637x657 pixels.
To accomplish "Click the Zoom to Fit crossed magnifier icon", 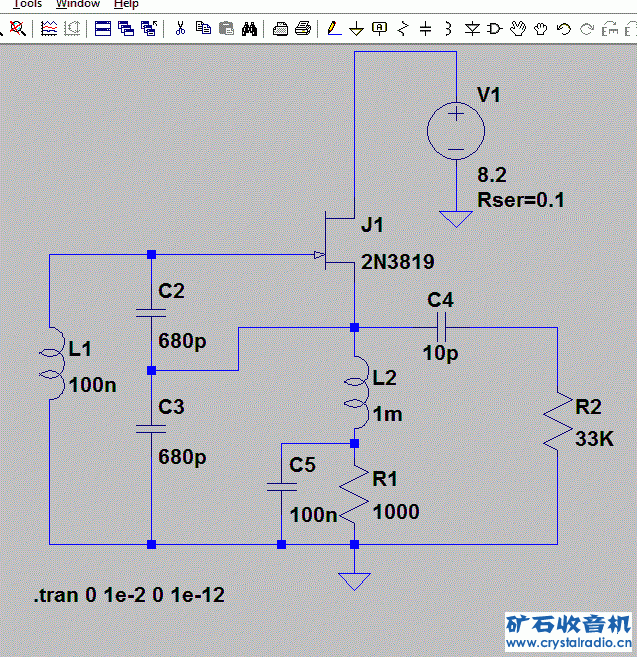I will (x=18, y=28).
